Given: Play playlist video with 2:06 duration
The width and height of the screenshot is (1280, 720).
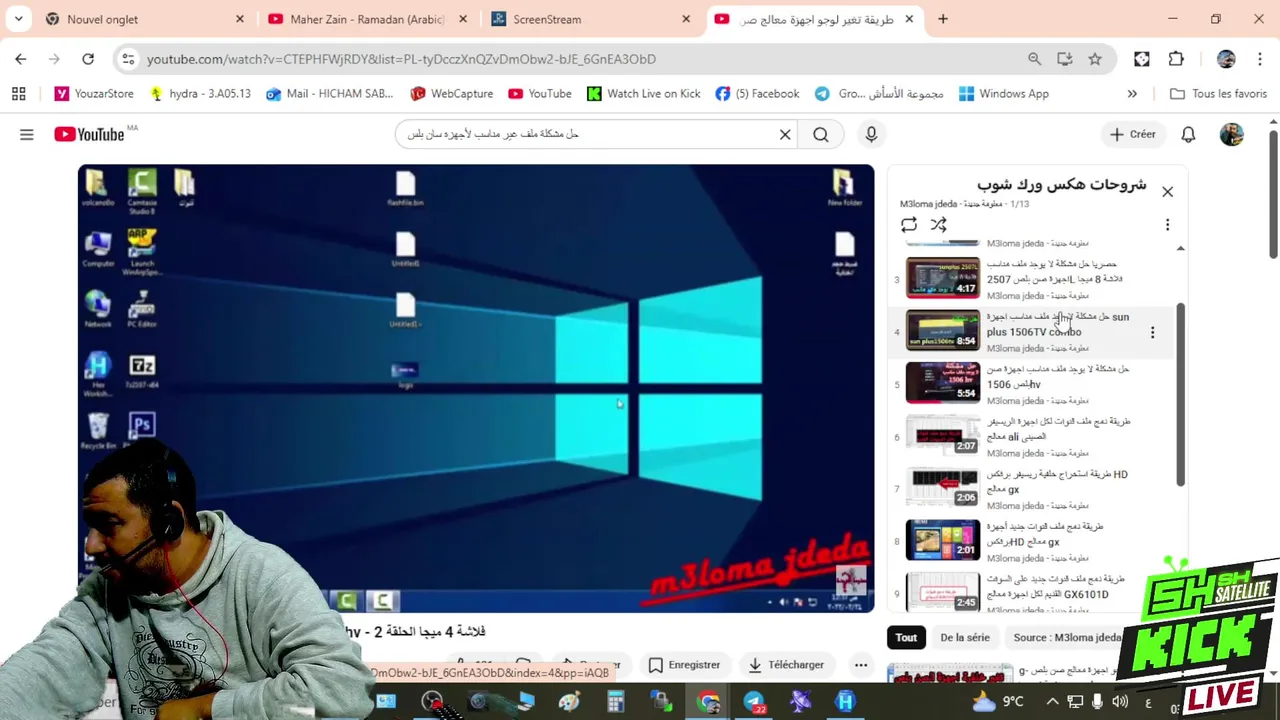Looking at the screenshot, I should (942, 487).
